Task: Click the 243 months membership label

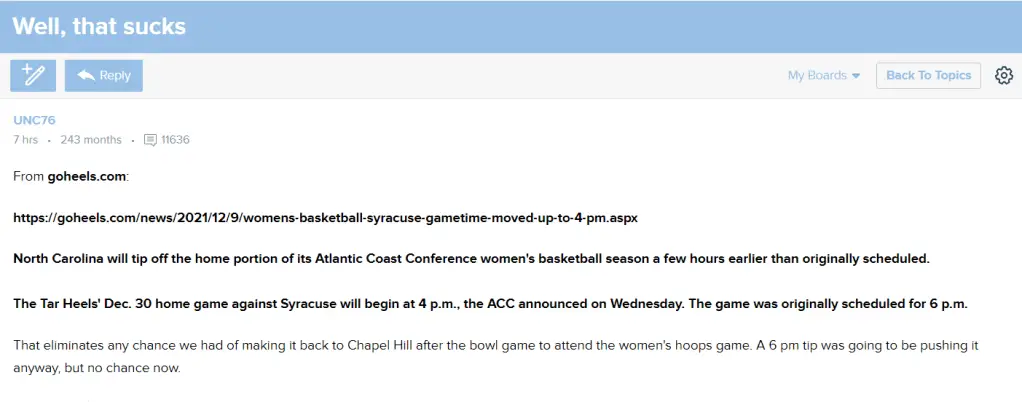Action: pyautogui.click(x=91, y=140)
